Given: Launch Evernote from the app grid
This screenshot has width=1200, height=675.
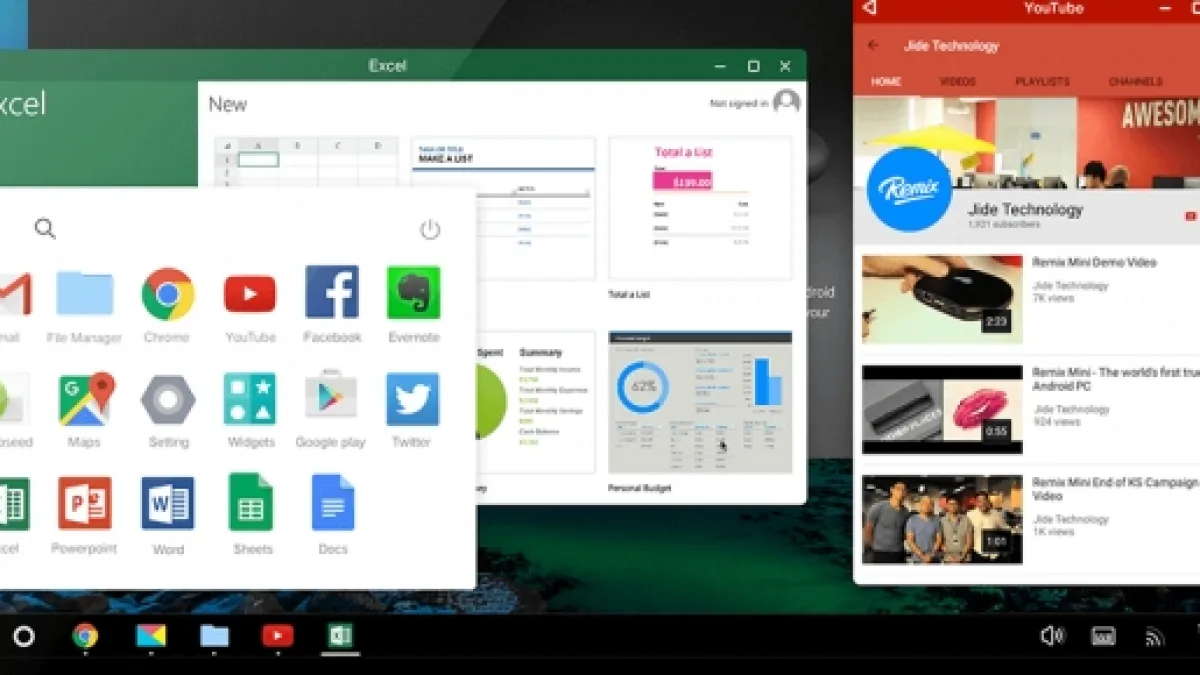Looking at the screenshot, I should pos(413,294).
